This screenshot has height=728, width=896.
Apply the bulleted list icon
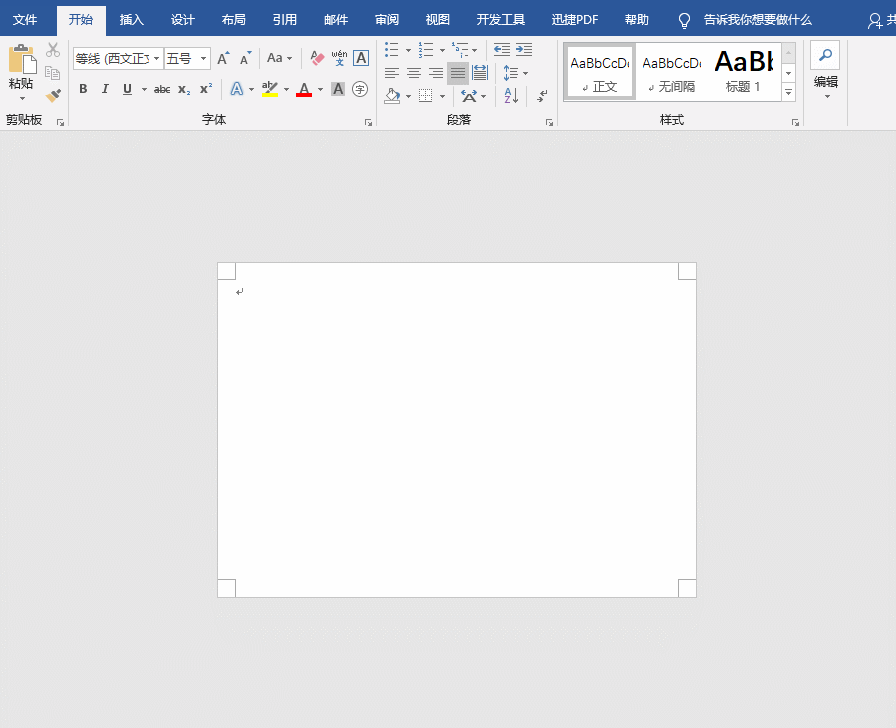[391, 50]
